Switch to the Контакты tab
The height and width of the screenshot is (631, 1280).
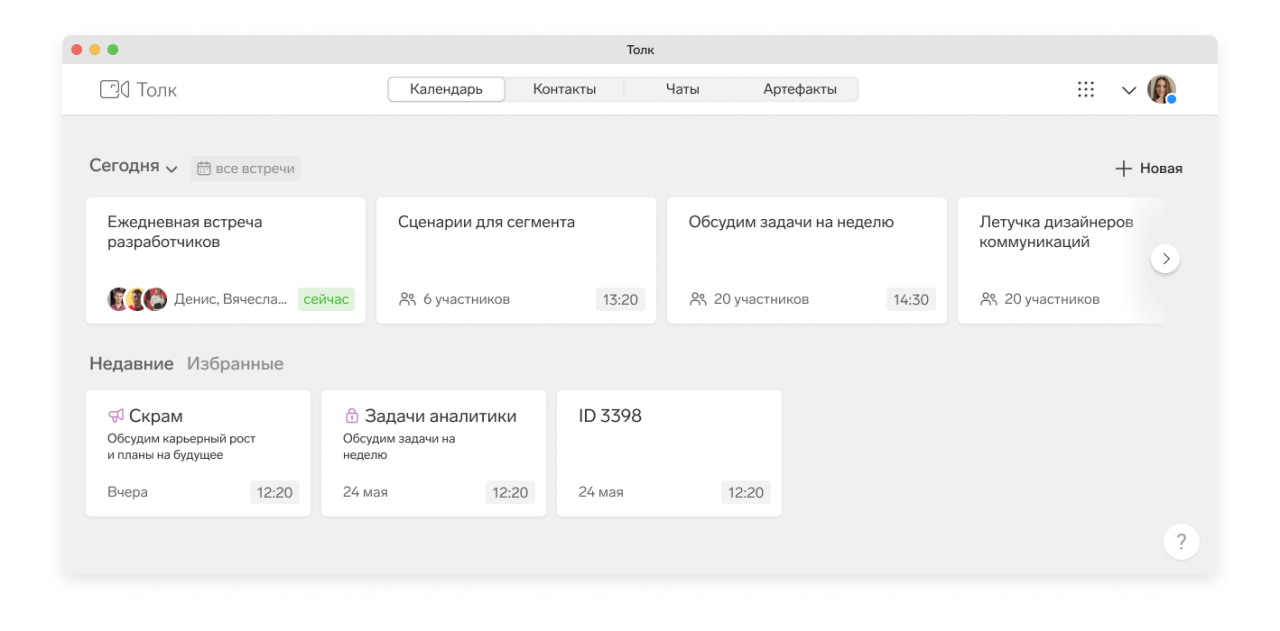click(564, 90)
